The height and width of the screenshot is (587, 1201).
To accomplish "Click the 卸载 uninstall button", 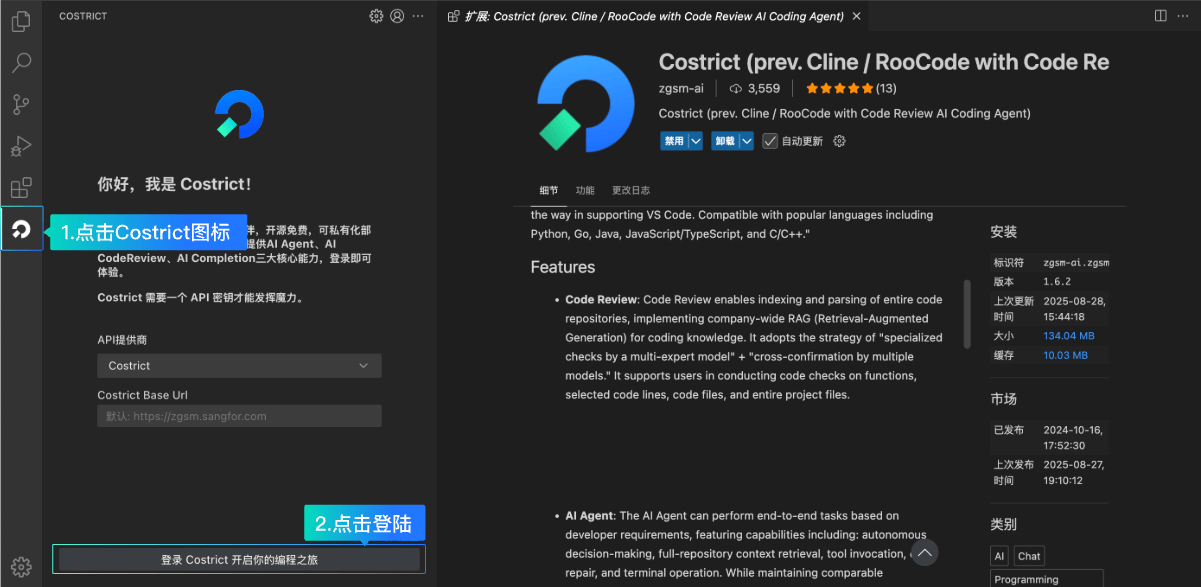I will click(724, 141).
